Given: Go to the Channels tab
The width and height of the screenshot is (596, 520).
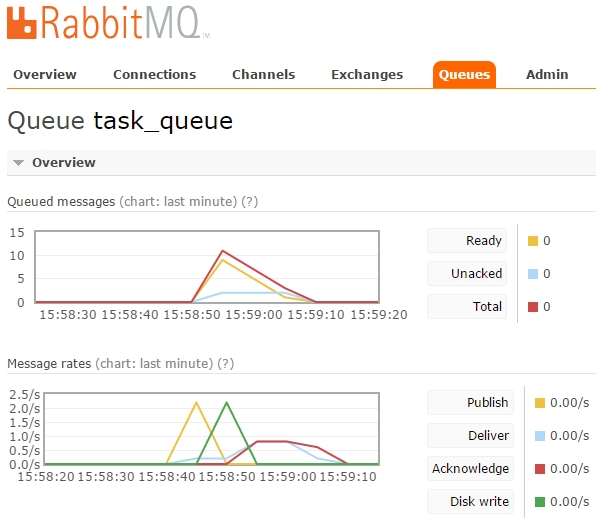Looking at the screenshot, I should pyautogui.click(x=263, y=75).
